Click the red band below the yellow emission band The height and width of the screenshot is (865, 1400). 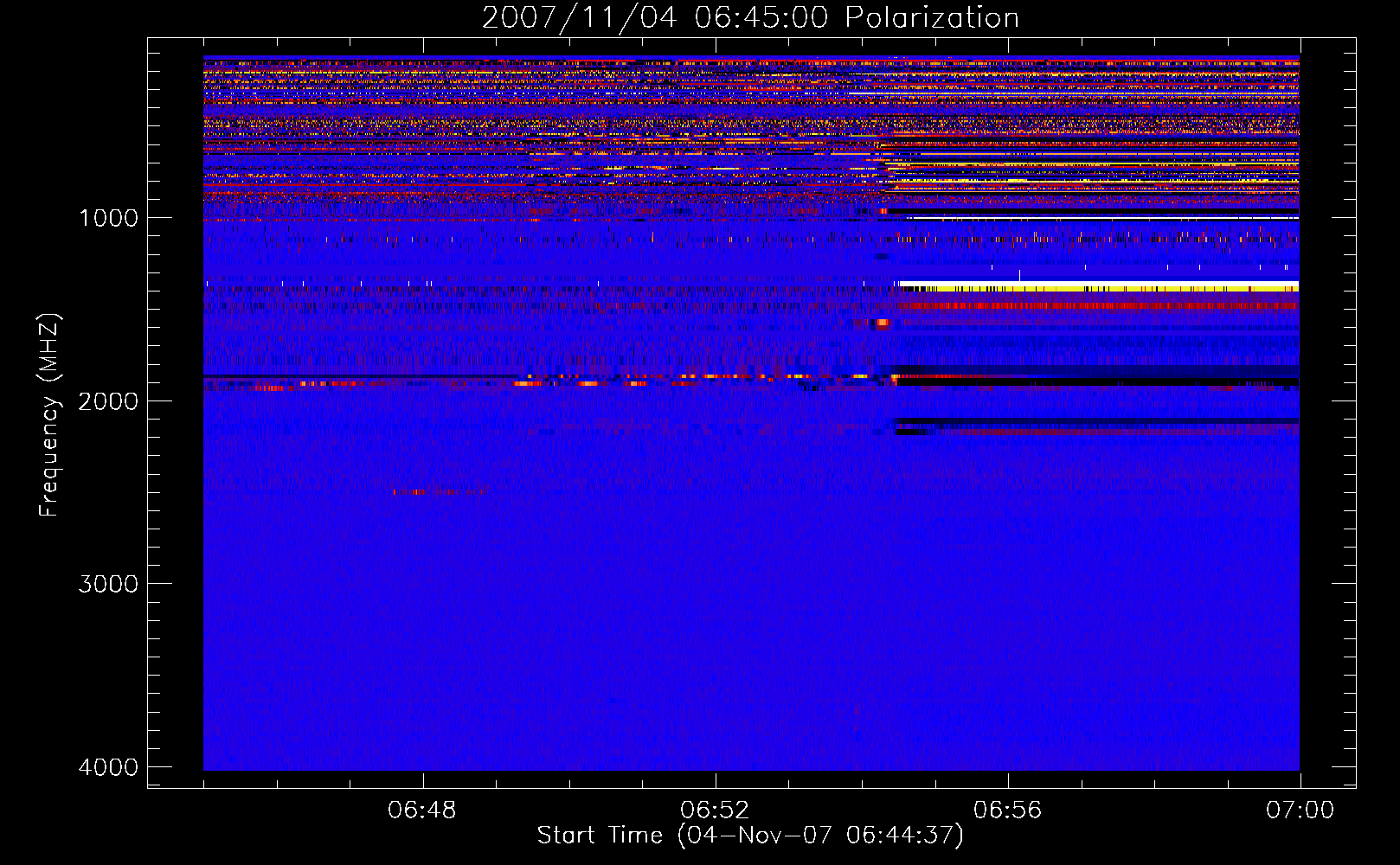point(1099,305)
